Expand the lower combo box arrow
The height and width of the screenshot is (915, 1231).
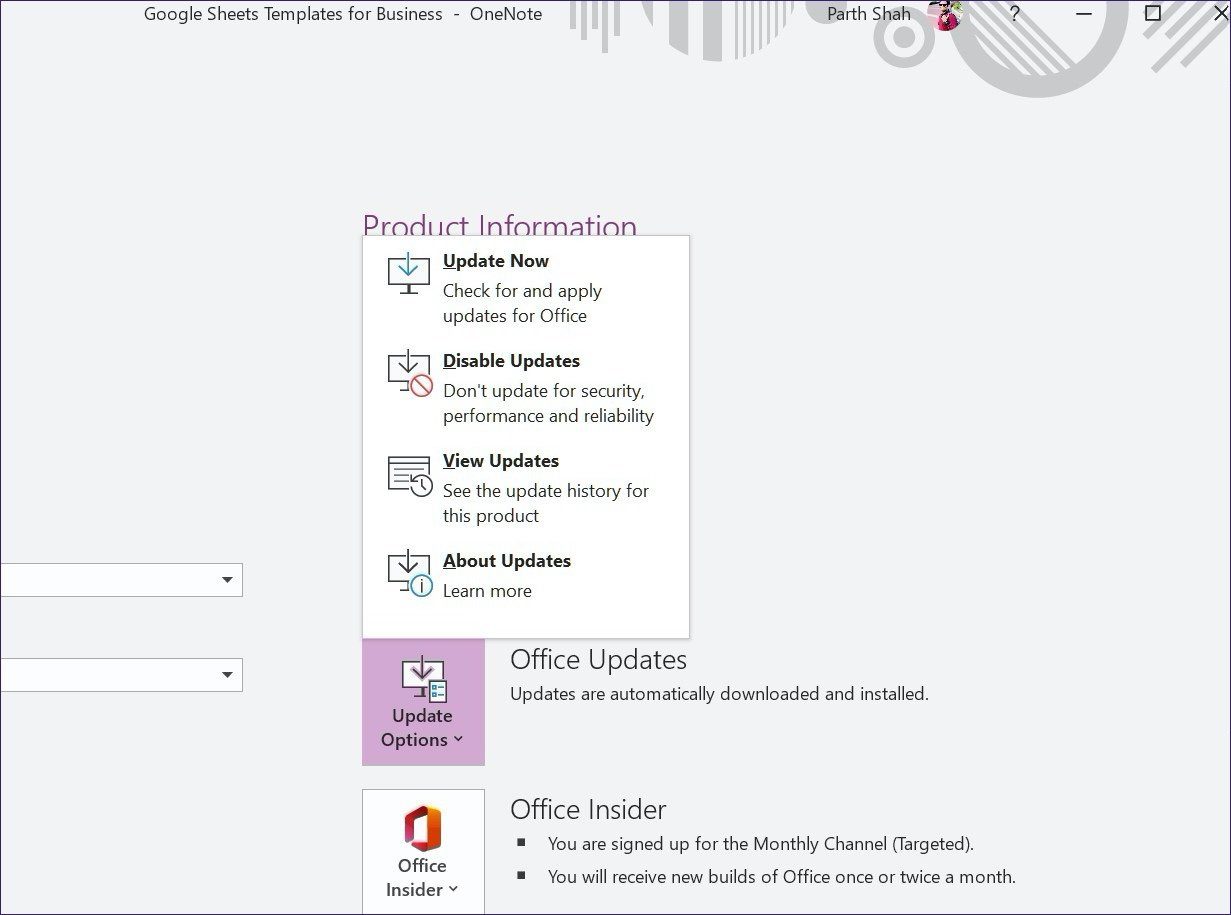pos(227,675)
